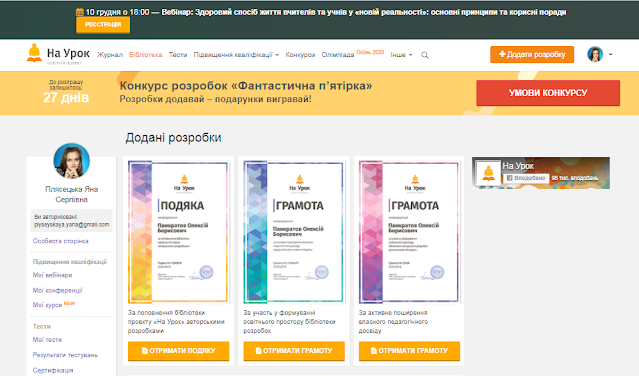This screenshot has width=639, height=376.
Task: Expand the account dropdown arrow
Action: pos(610,55)
